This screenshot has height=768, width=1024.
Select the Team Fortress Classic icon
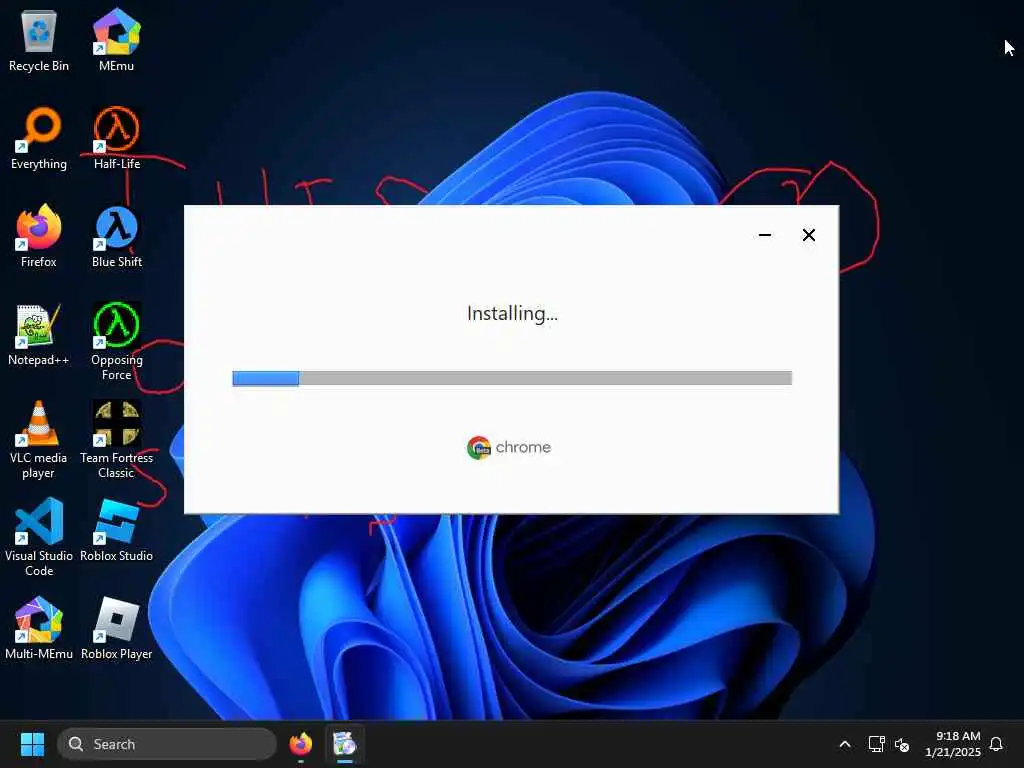[116, 440]
